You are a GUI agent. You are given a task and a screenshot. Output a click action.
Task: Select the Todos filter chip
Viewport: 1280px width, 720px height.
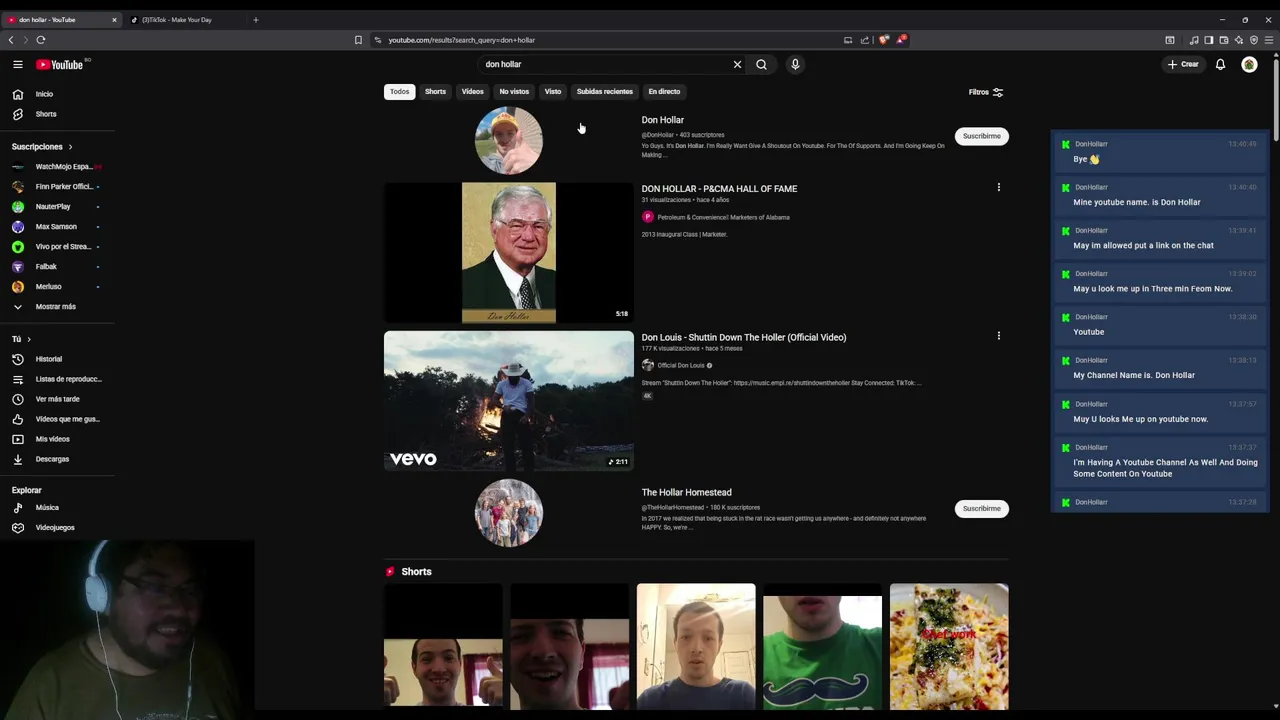[399, 92]
